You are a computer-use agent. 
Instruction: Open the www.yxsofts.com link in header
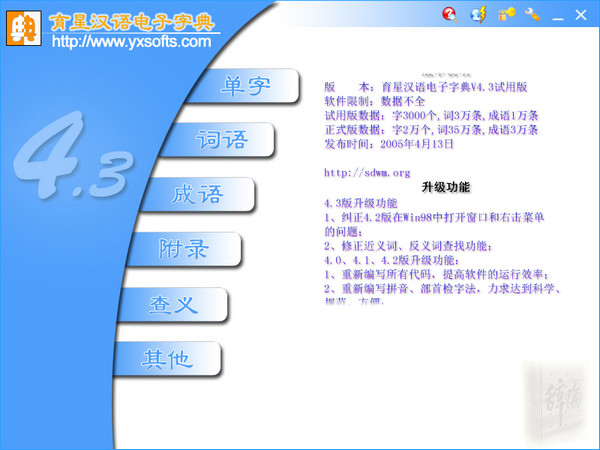[x=131, y=42]
